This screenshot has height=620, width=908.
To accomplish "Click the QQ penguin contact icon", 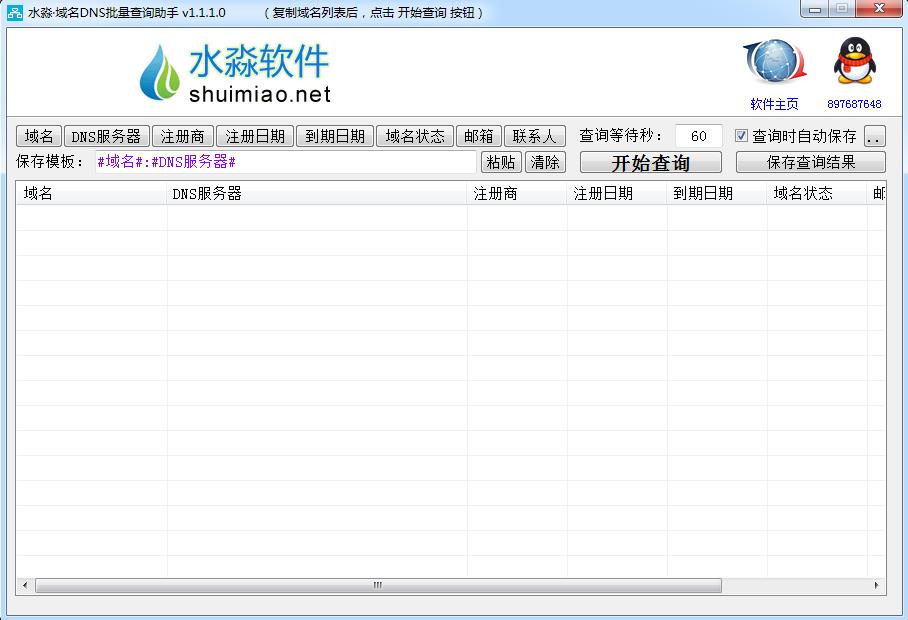I will pos(854,62).
